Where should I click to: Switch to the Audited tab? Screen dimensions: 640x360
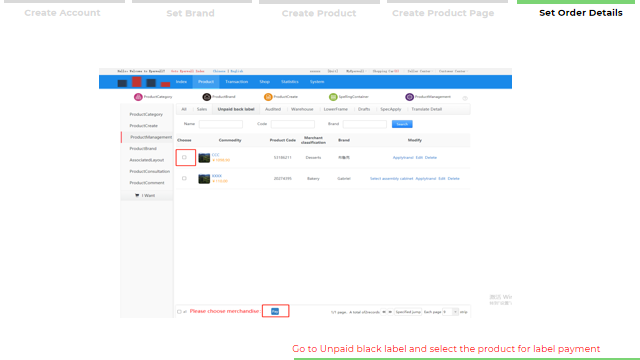(273, 109)
